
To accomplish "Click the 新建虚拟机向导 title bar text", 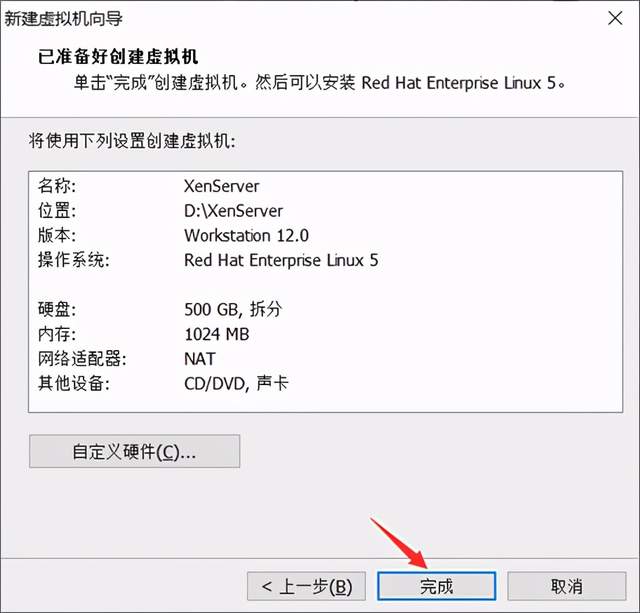I will [63, 18].
